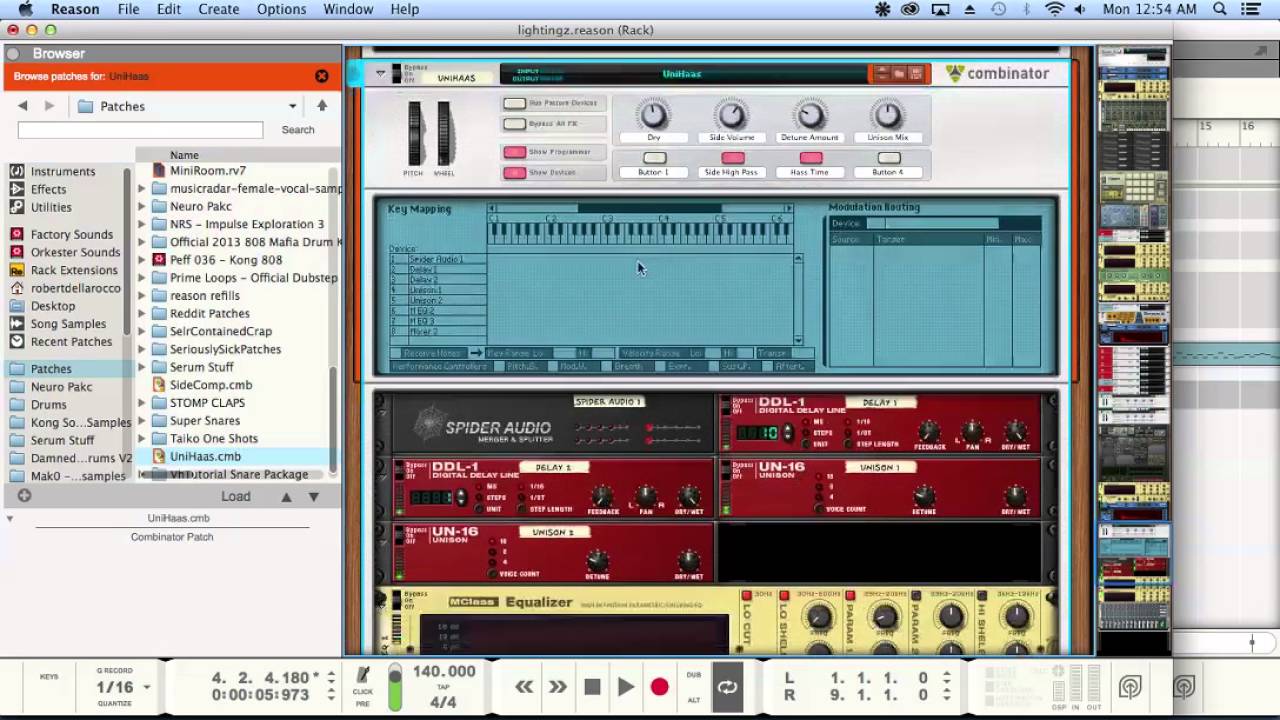This screenshot has width=1280, height=720.
Task: Select Song Samples in the browser sidebar
Action: (68, 324)
